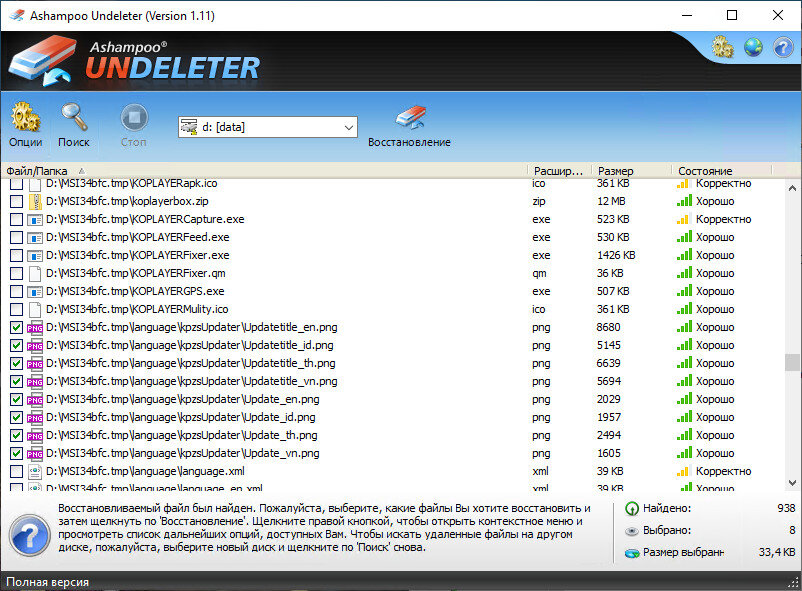Uncheck the box for Updatetitle_vn.png
The image size is (802, 591).
(16, 382)
